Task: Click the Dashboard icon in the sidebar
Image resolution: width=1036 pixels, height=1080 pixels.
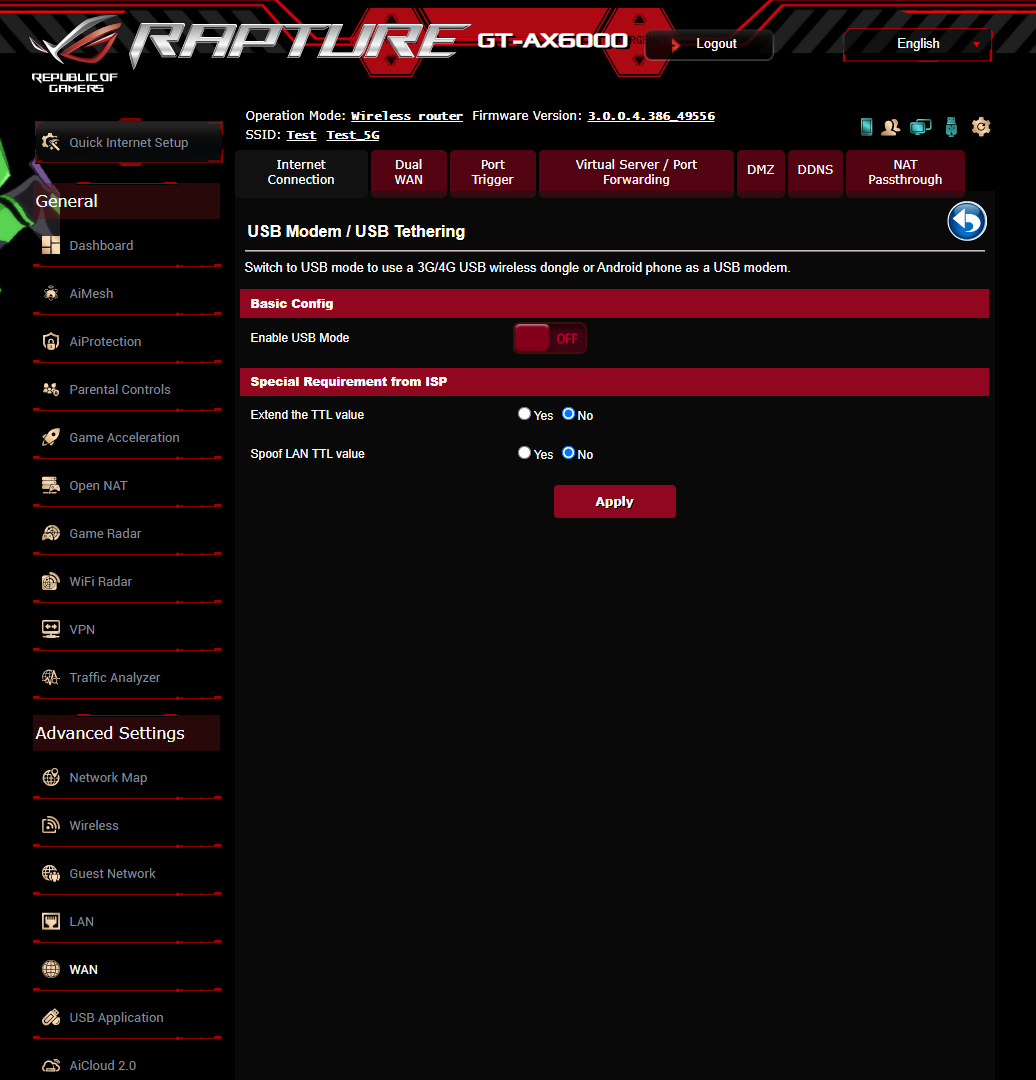Action: point(51,245)
